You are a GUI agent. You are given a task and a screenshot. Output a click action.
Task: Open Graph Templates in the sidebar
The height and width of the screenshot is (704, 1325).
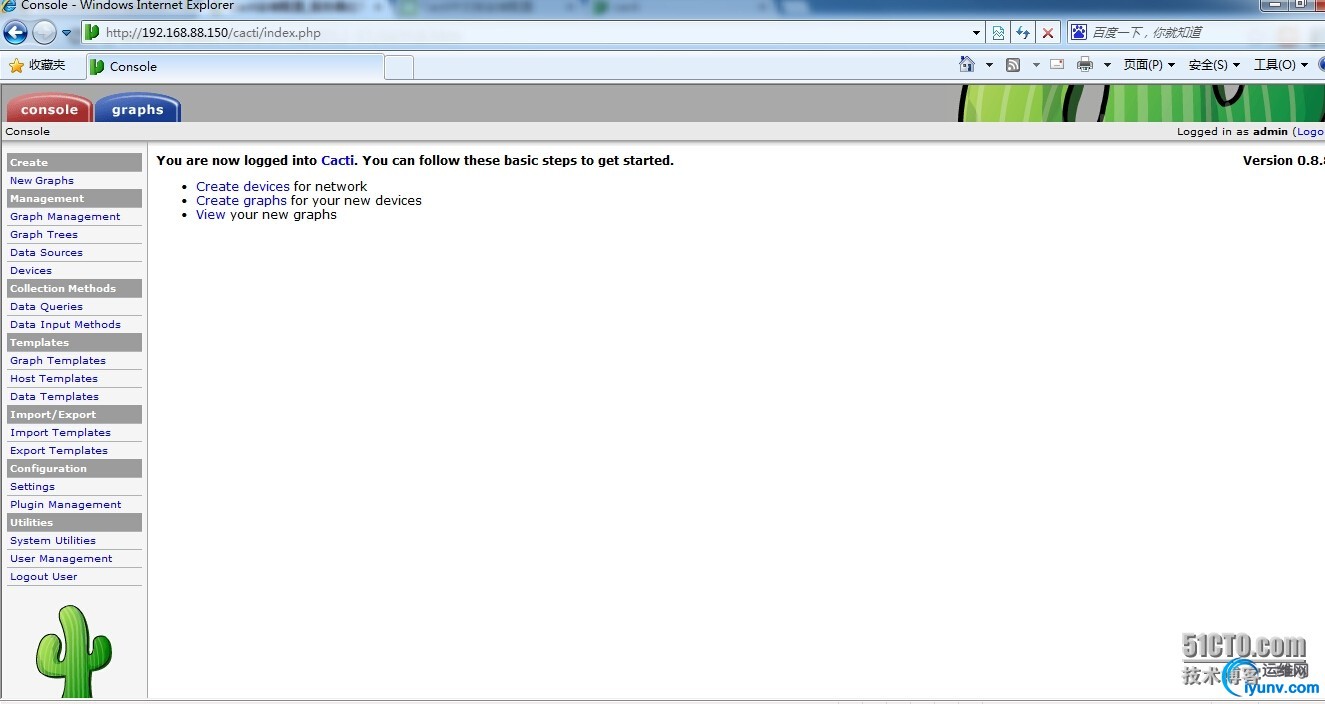(x=58, y=361)
